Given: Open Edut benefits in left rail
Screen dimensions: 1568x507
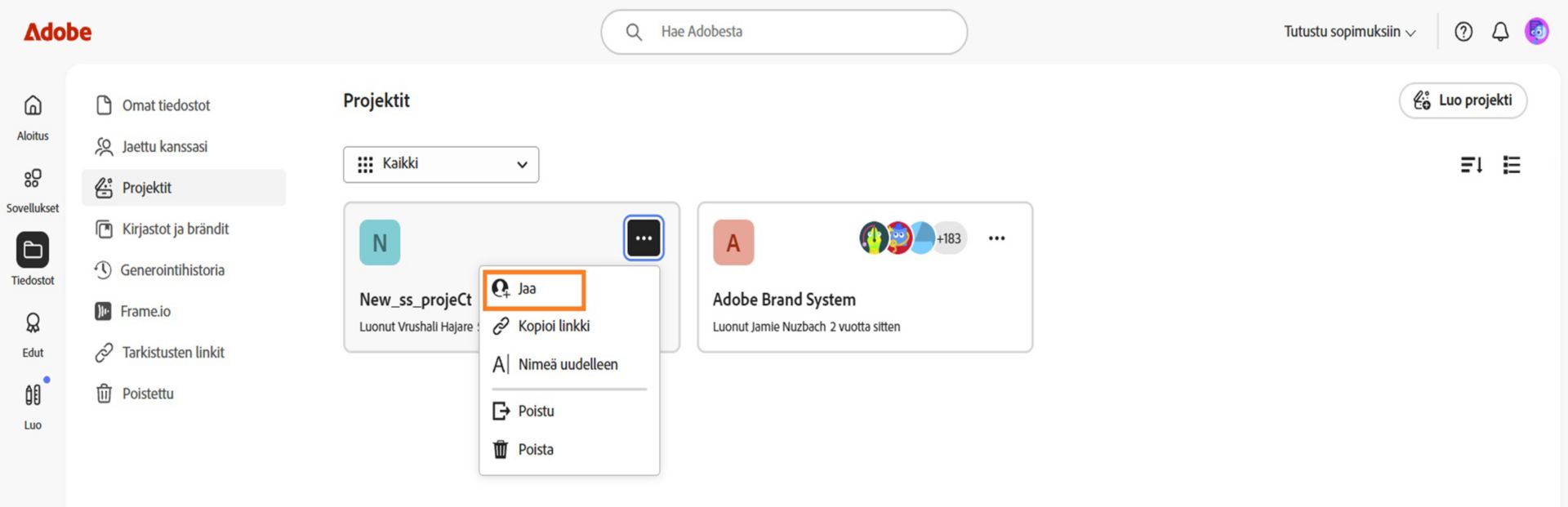Looking at the screenshot, I should click(33, 334).
